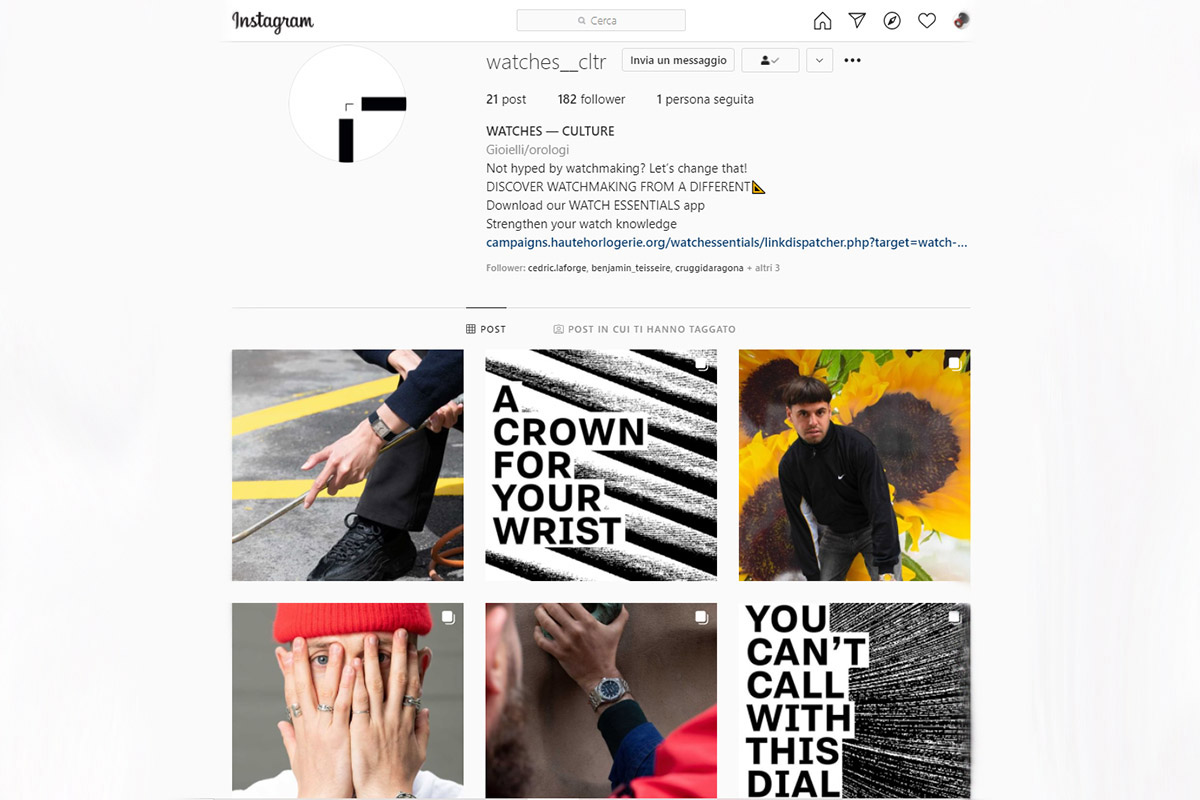View the 182 follower list

591,99
